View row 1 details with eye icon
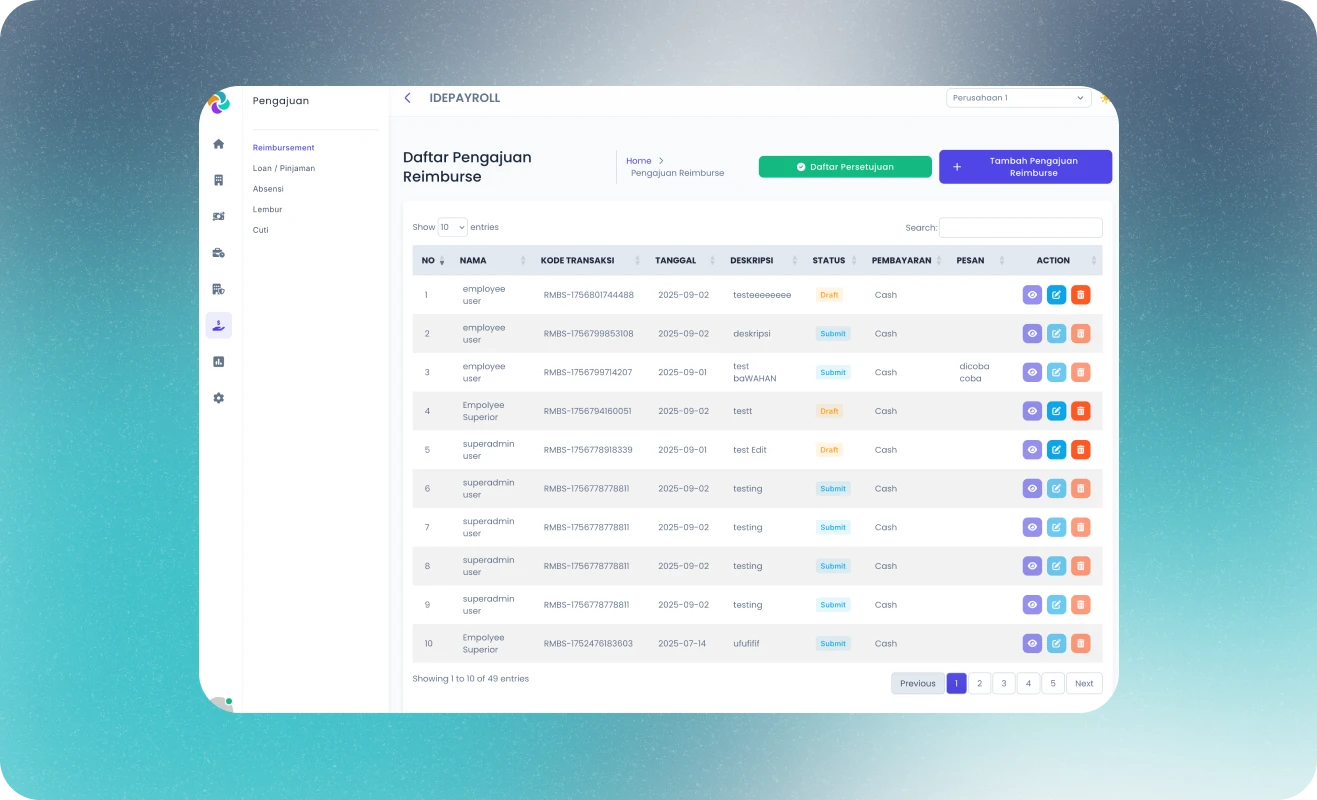This screenshot has height=800, width=1317. coord(1032,295)
